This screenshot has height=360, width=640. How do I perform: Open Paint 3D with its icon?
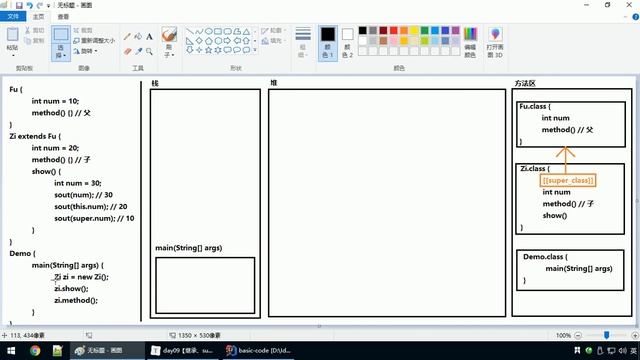click(495, 34)
